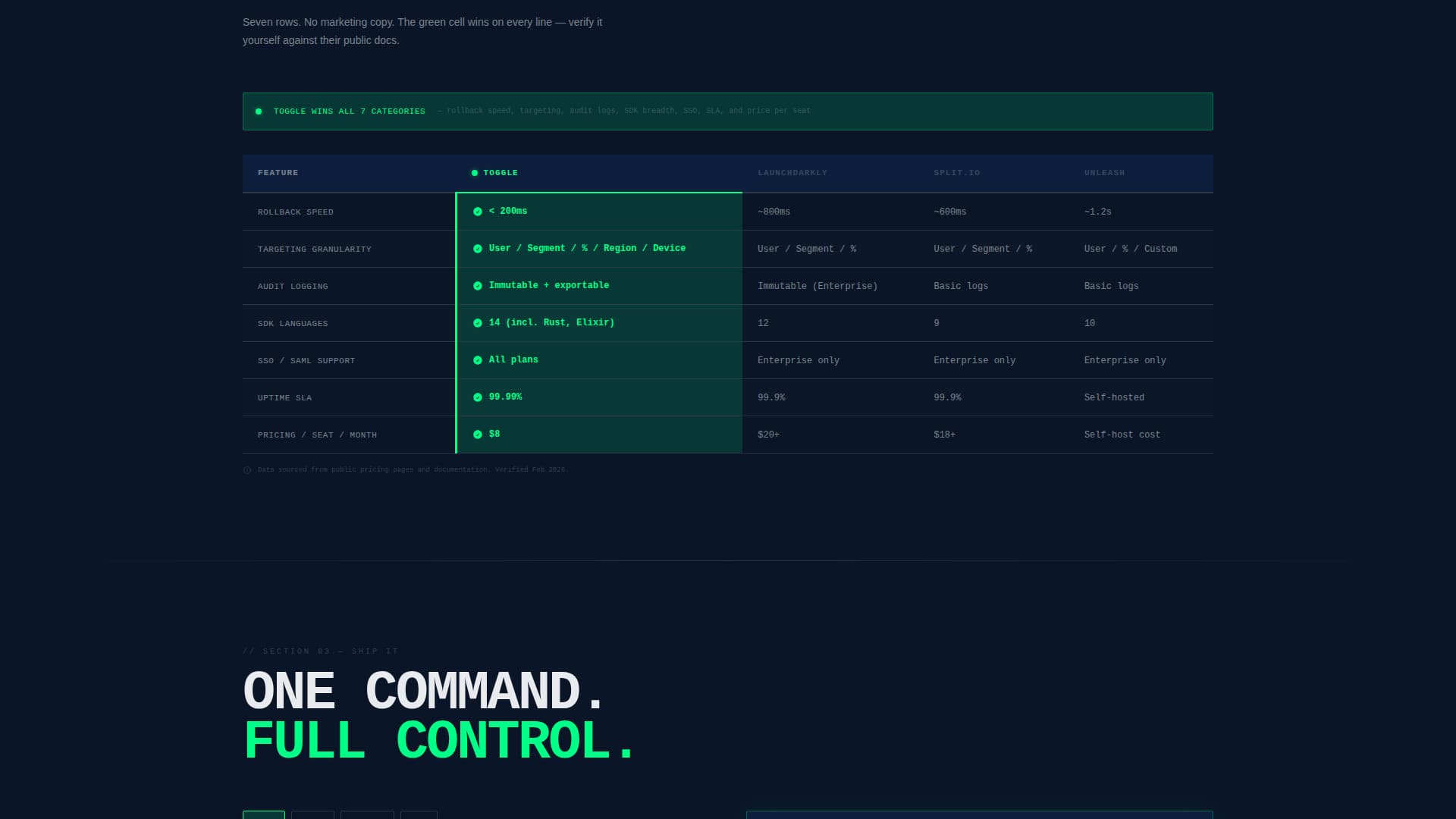Click the '< 200ms' Toggle cell
Screen dimensions: 1456x819
(599, 212)
